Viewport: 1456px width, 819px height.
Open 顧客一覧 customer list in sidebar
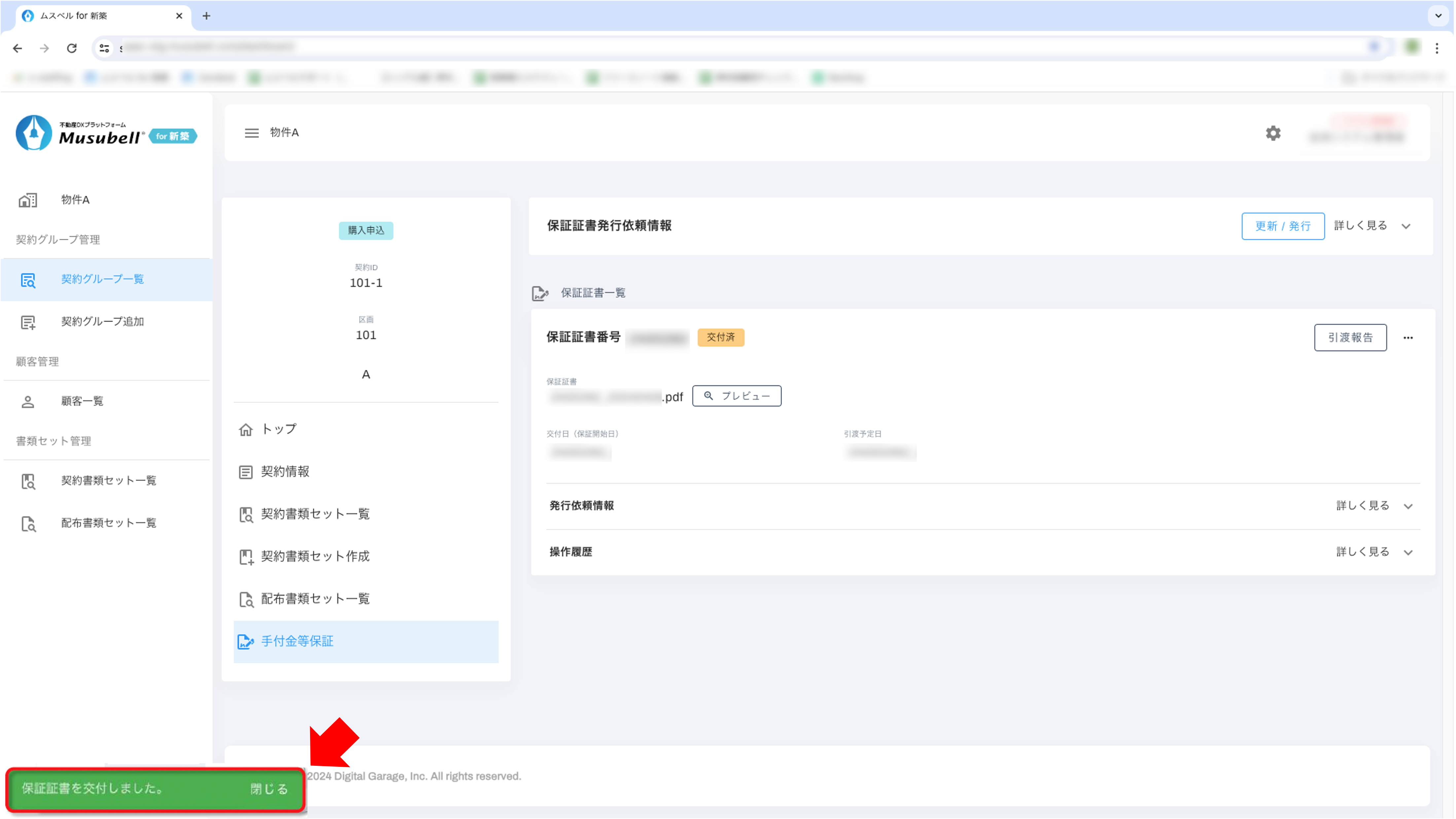coord(82,401)
